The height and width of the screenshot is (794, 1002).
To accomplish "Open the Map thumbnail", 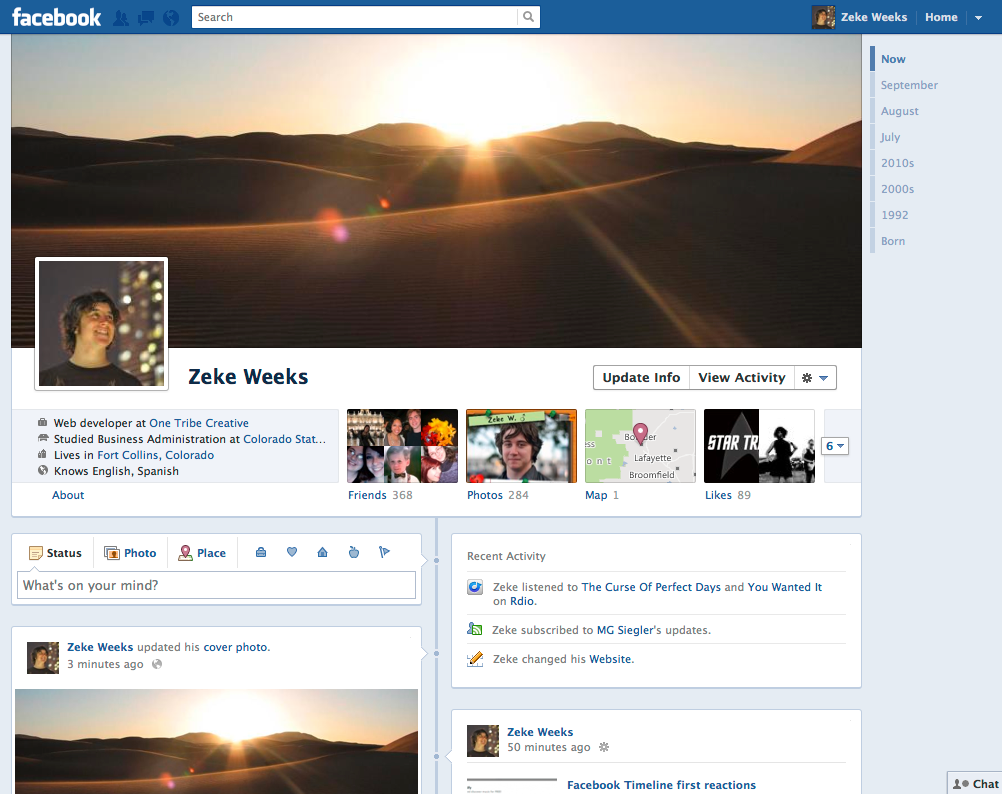I will pyautogui.click(x=640, y=446).
